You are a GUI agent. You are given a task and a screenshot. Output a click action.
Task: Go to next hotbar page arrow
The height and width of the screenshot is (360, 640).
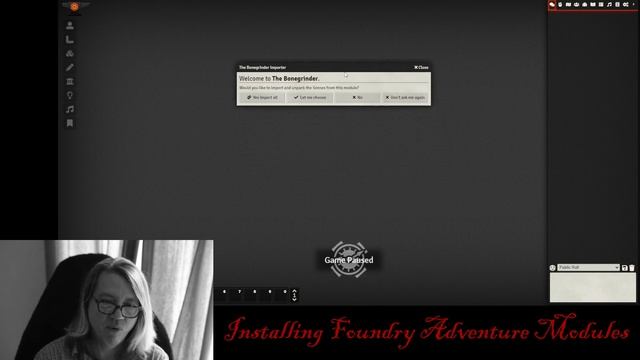(294, 300)
